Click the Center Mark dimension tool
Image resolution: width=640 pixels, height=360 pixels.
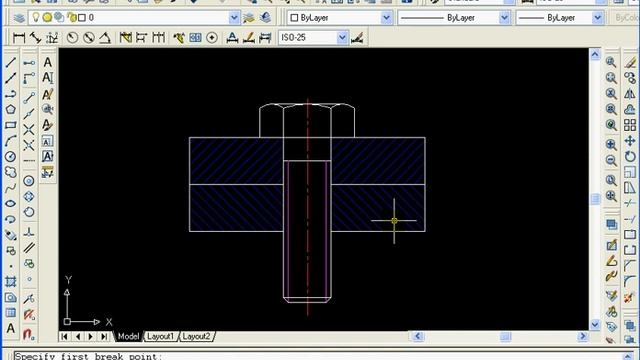212,38
